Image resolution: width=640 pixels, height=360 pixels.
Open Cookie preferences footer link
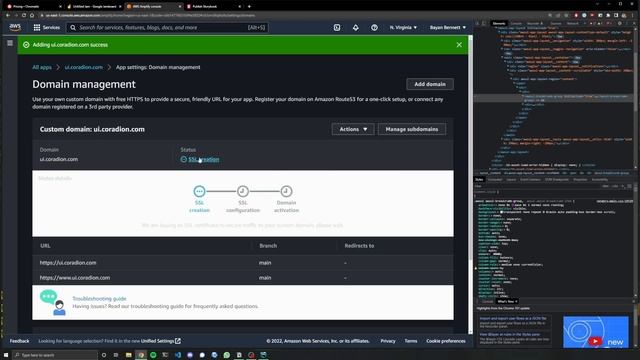pyautogui.click(x=446, y=341)
